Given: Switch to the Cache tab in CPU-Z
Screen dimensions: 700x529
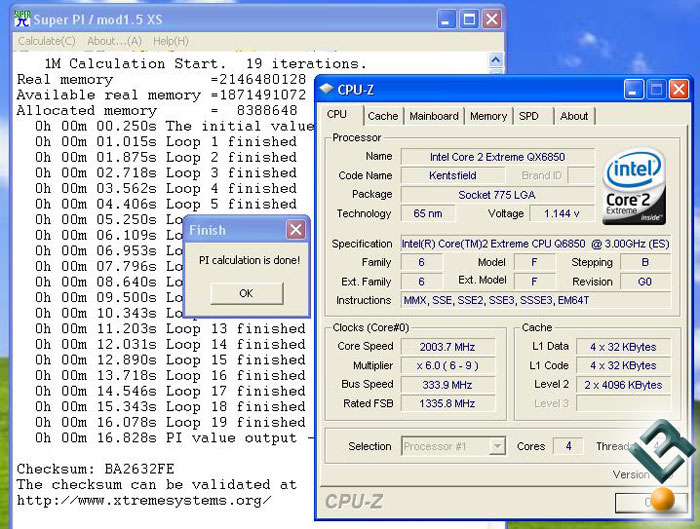Looking at the screenshot, I should tap(383, 116).
